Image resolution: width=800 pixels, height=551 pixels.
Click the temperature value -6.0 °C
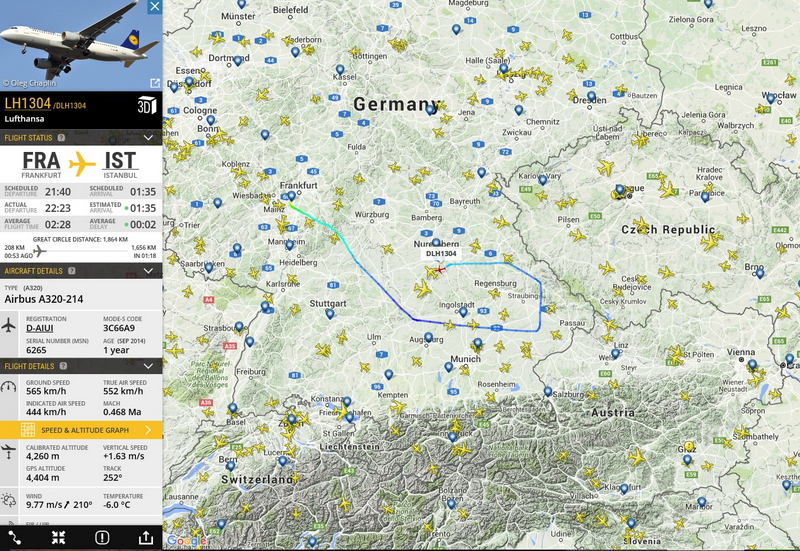(x=116, y=505)
